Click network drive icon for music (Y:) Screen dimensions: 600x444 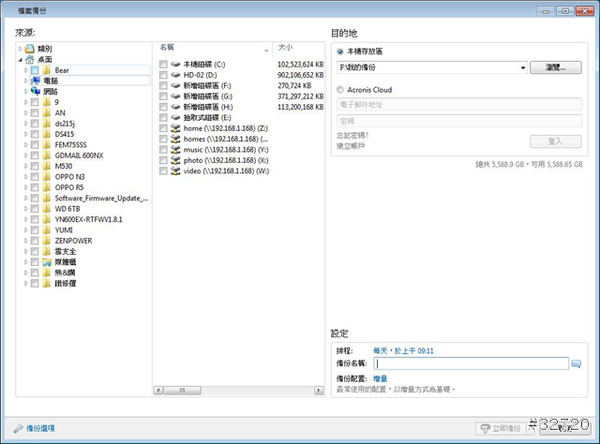pos(175,149)
